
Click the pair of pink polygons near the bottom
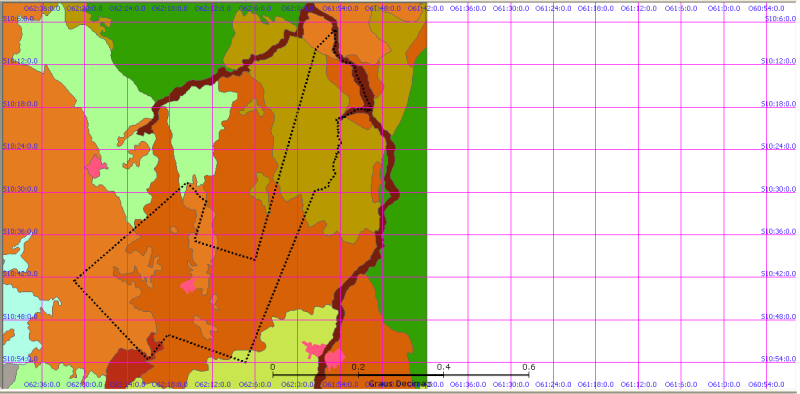(324, 354)
